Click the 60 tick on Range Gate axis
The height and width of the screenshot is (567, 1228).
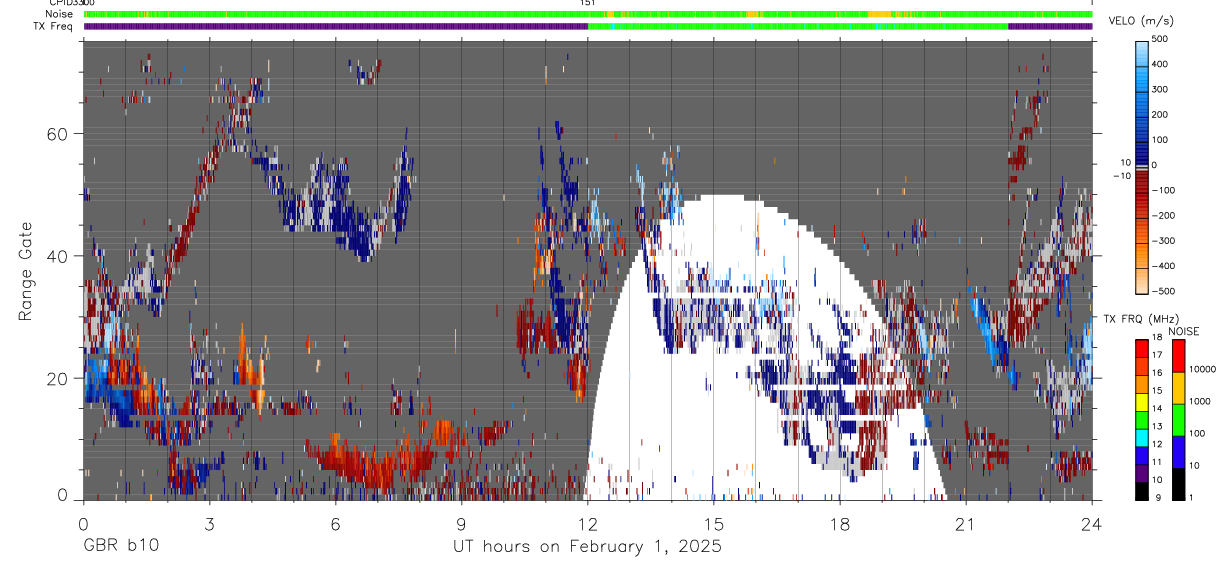point(59,134)
